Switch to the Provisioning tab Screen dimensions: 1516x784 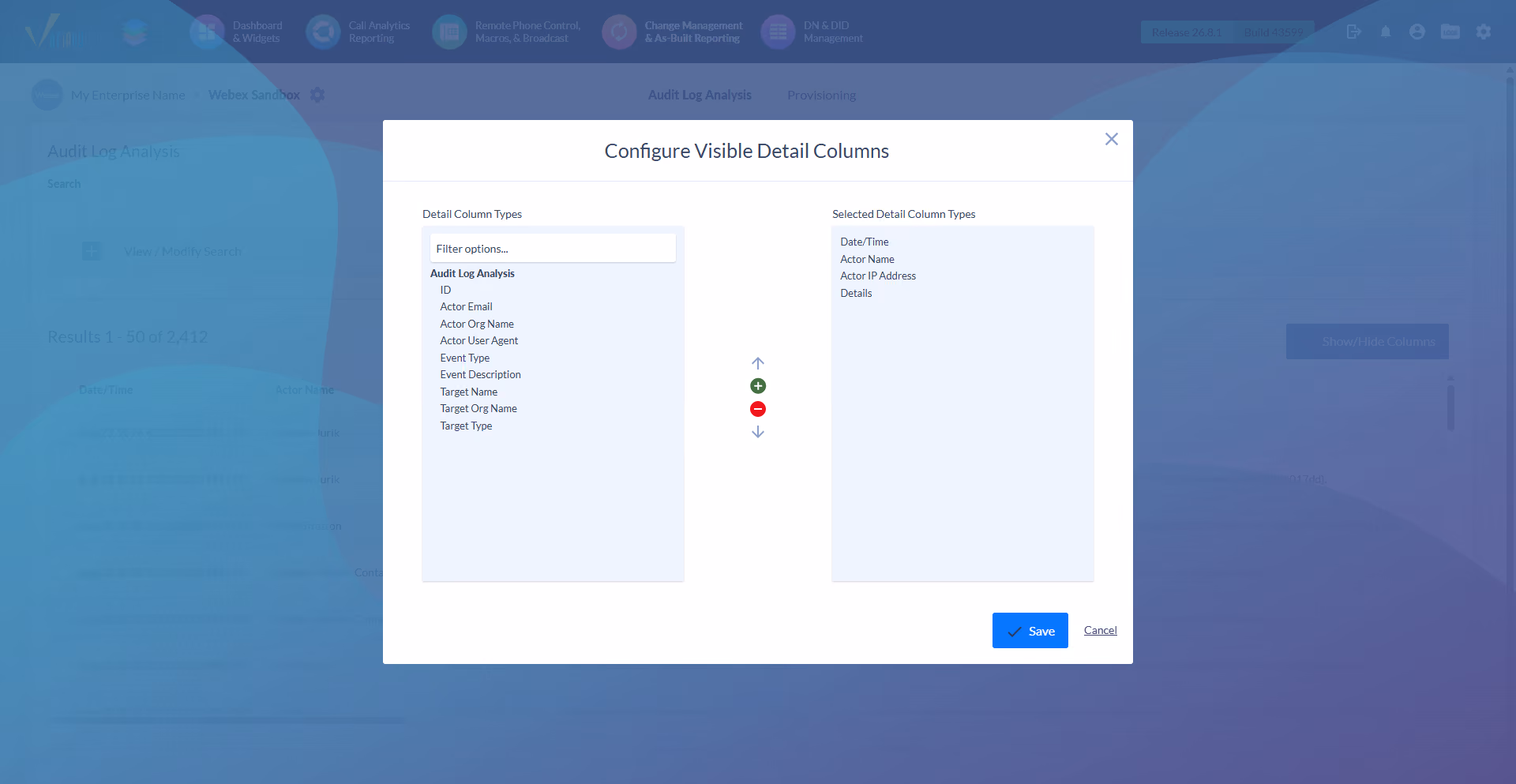(x=821, y=95)
